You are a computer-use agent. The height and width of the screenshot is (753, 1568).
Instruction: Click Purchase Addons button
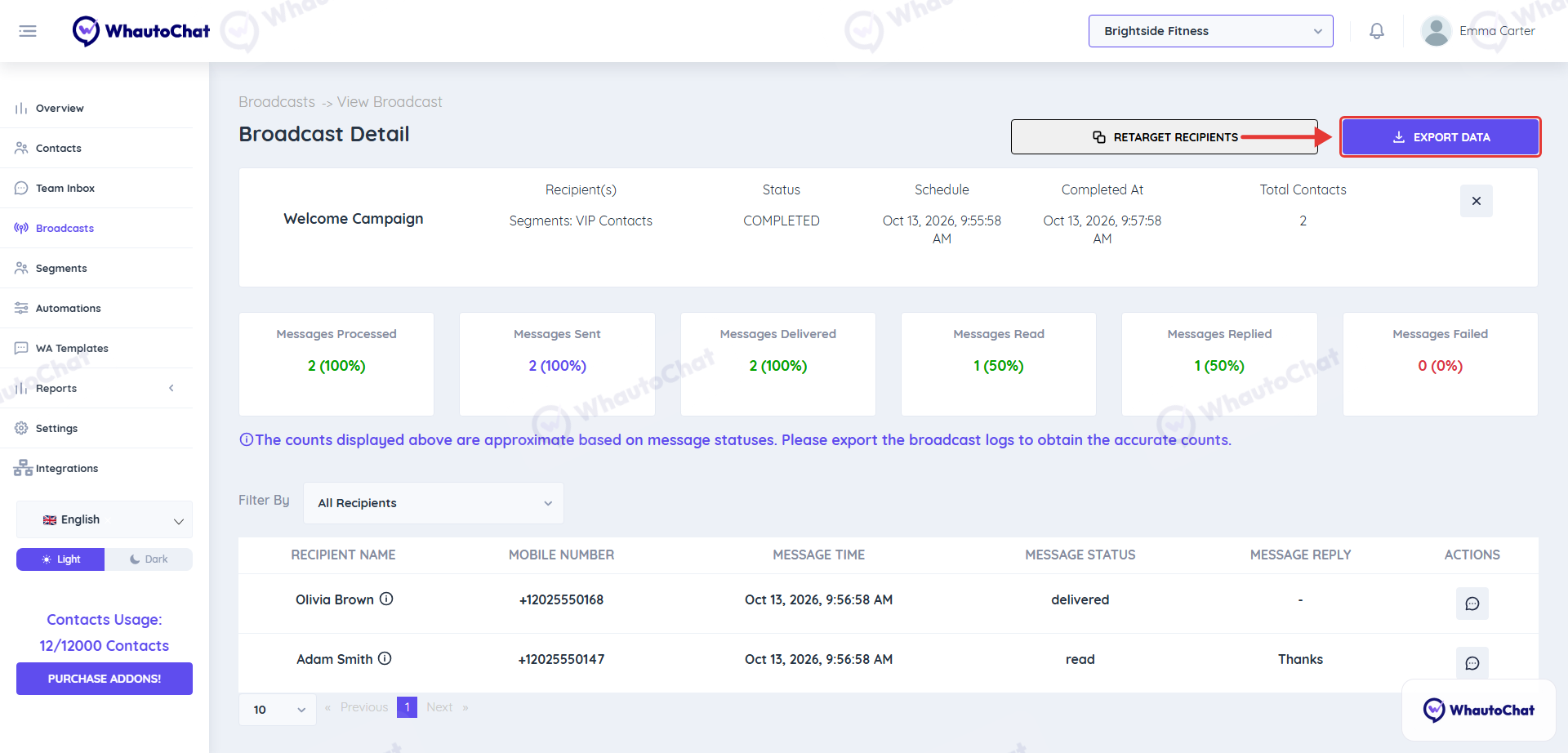point(105,679)
